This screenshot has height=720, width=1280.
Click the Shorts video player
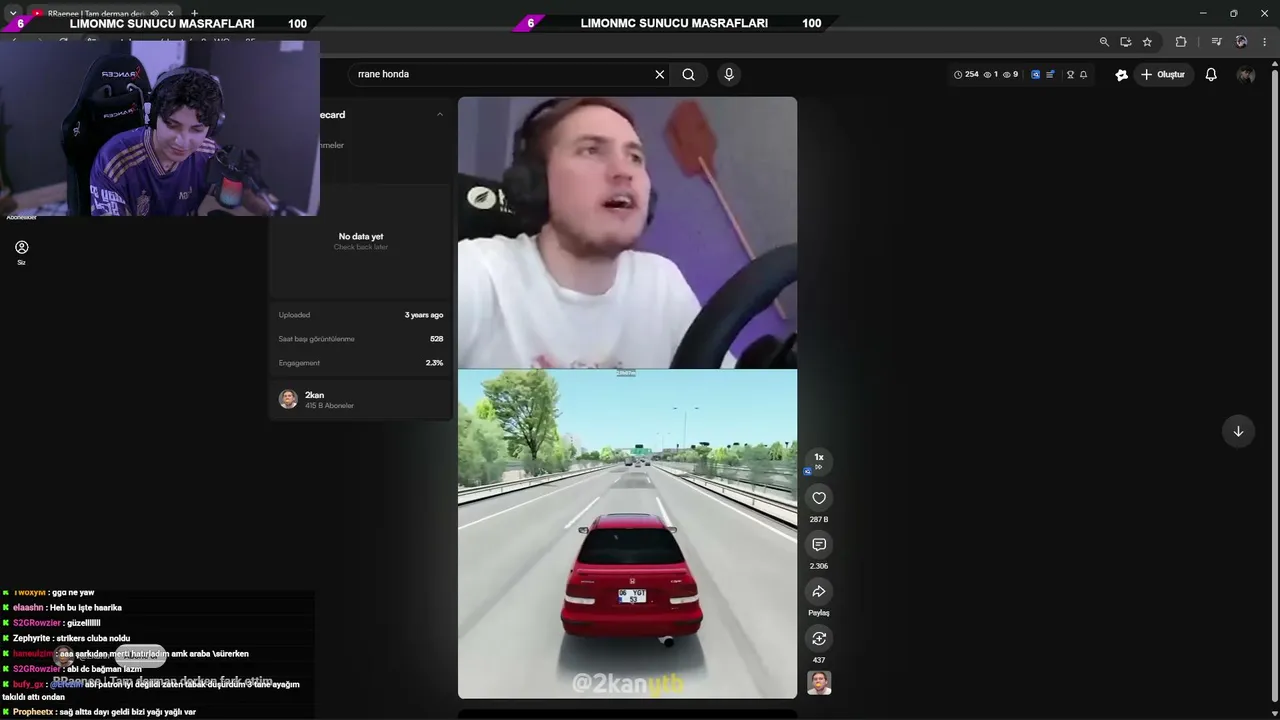pyautogui.click(x=627, y=397)
